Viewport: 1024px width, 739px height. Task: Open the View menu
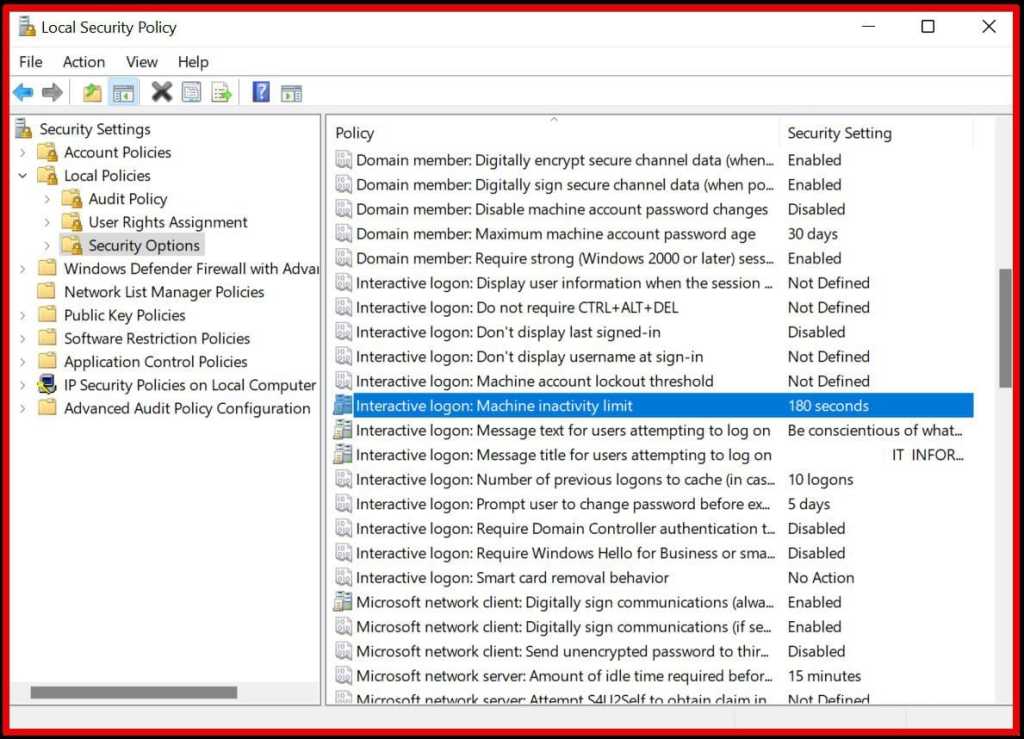(142, 62)
